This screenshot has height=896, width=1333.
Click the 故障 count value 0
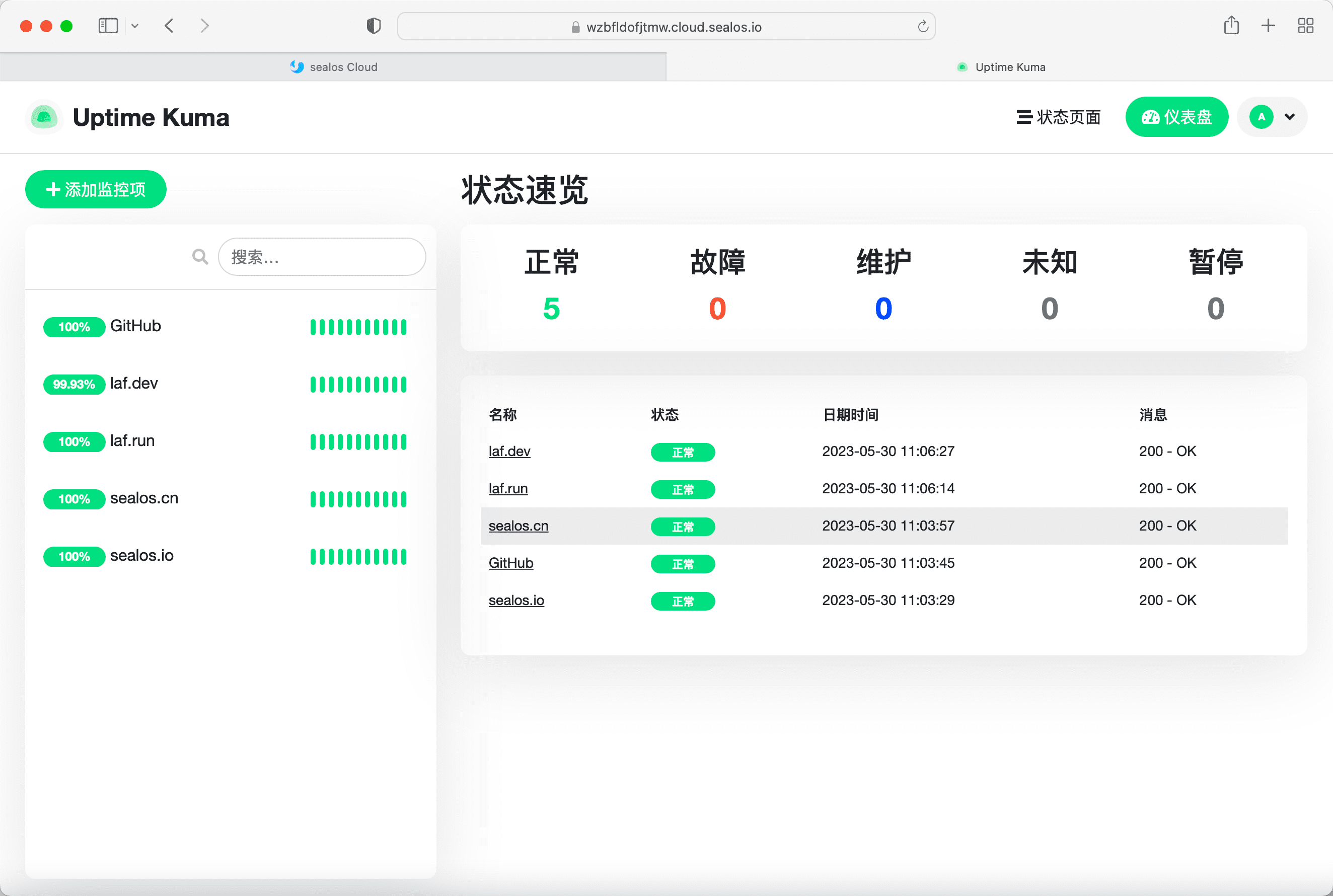(x=717, y=309)
